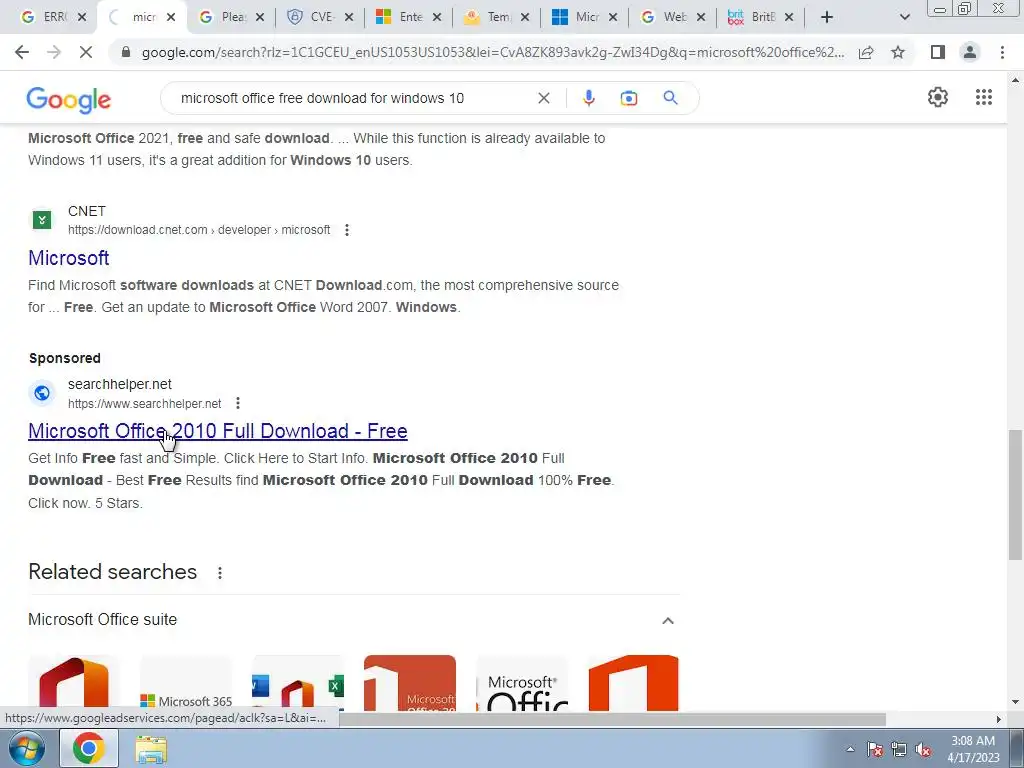The height and width of the screenshot is (768, 1024).
Task: Click the network tray icon
Action: pyautogui.click(x=899, y=749)
